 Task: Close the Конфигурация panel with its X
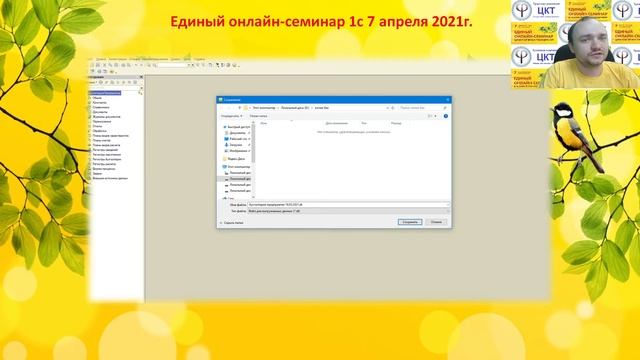pos(141,77)
